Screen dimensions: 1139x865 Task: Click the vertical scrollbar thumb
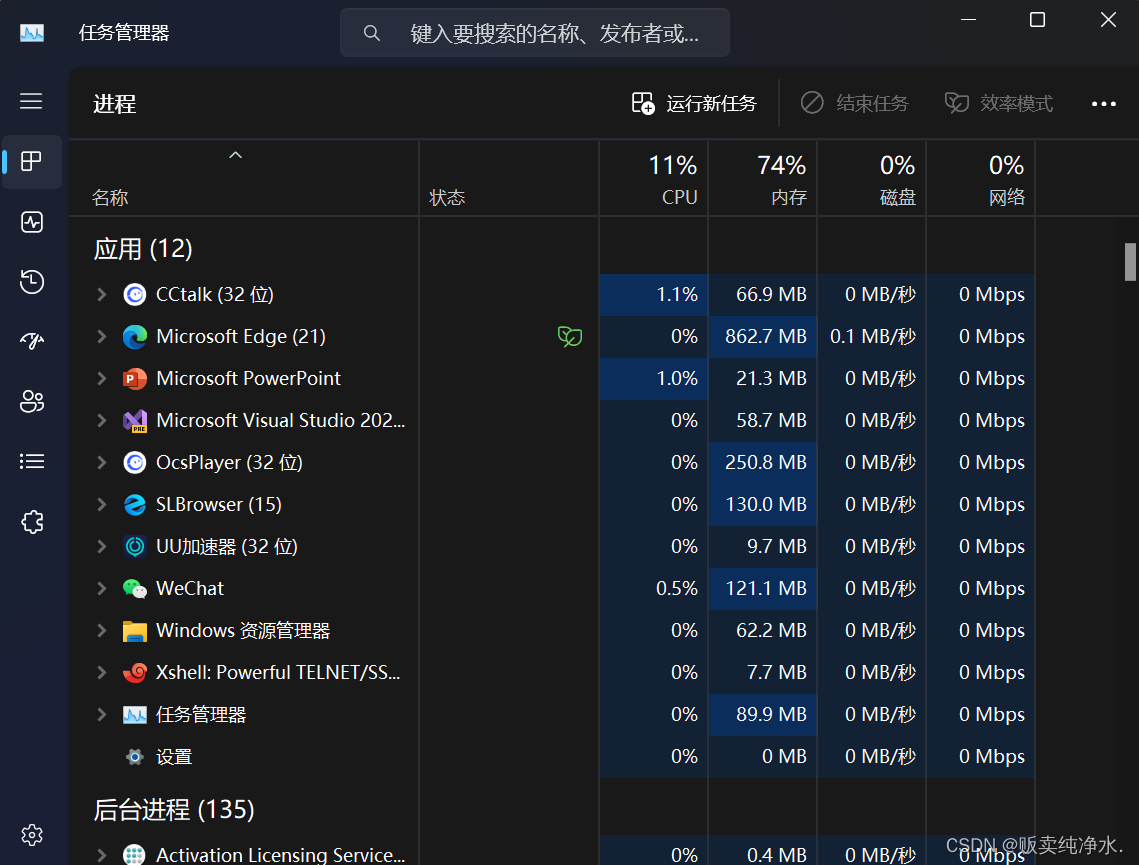(x=1130, y=262)
